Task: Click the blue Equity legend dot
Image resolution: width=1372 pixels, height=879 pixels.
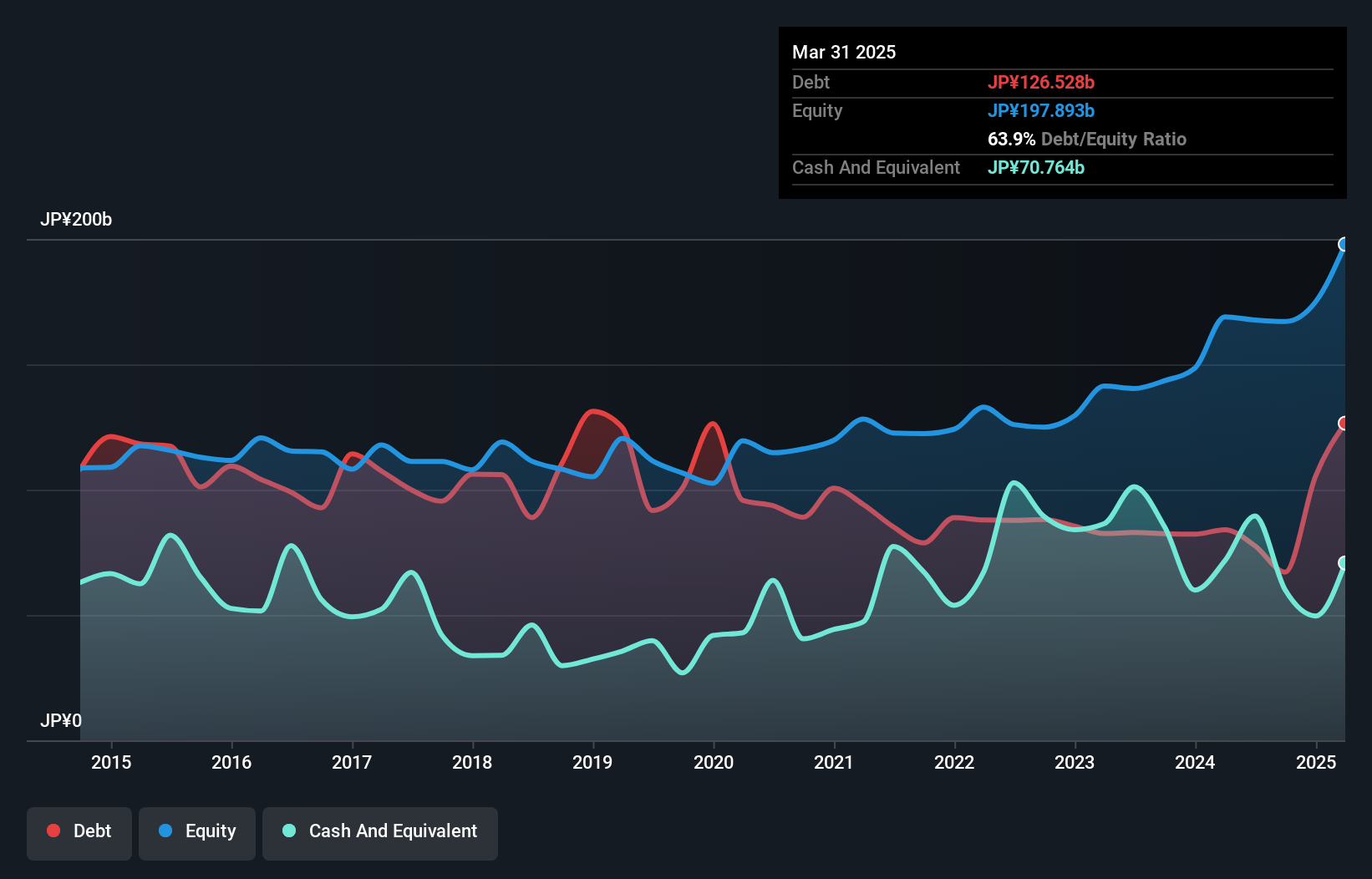Action: click(x=165, y=831)
